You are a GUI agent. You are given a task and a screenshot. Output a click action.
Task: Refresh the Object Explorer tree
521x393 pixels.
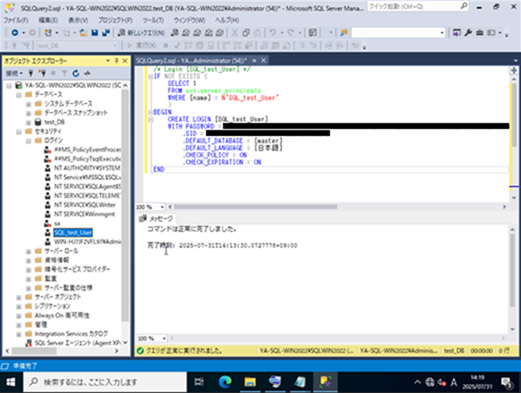[76, 73]
